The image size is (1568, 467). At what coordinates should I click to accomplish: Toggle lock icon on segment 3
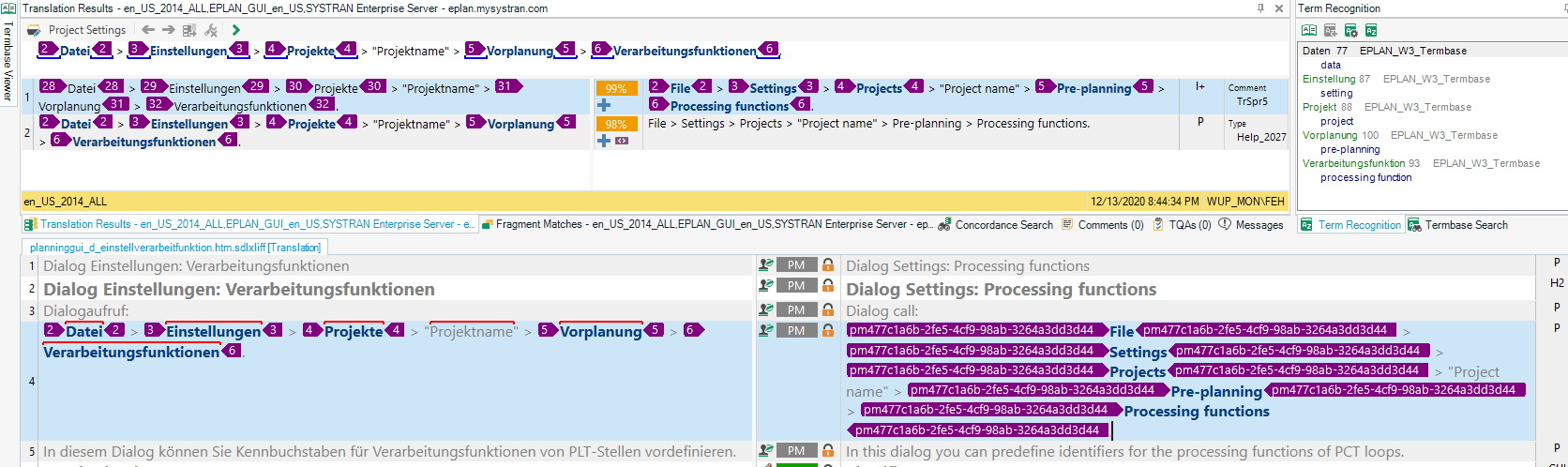(x=828, y=309)
